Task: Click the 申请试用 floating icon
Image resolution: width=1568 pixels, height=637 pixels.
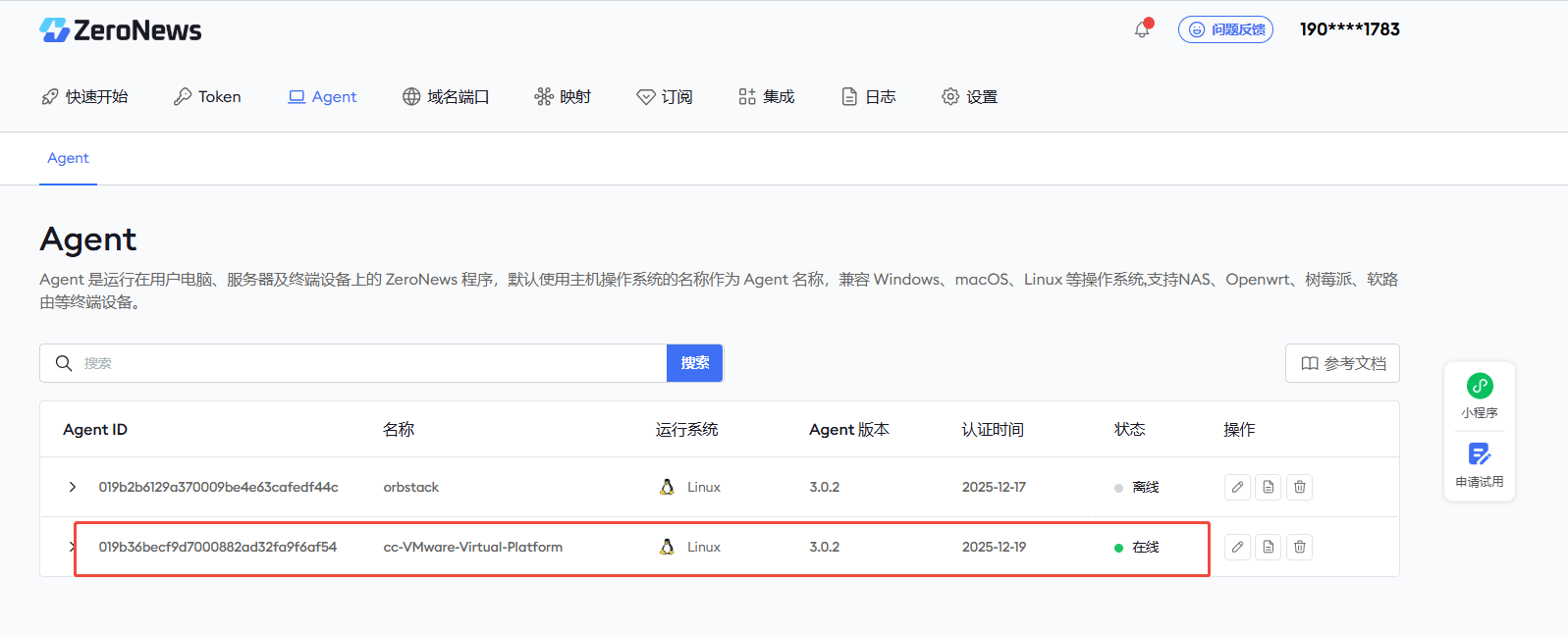Action: tap(1480, 464)
